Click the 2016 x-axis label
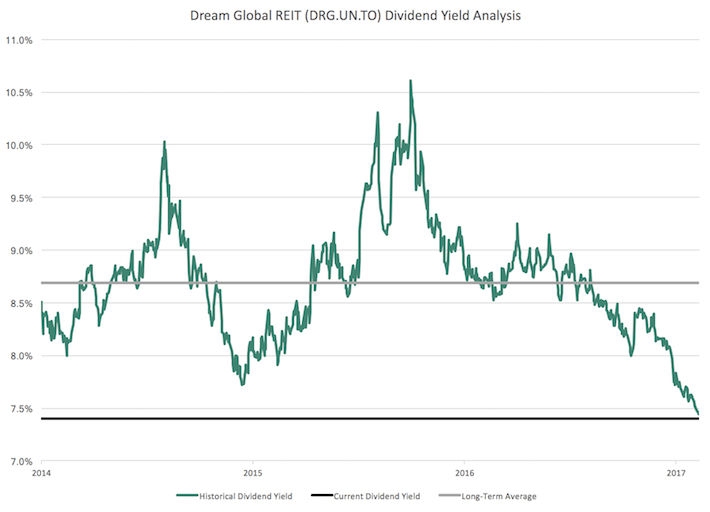 coord(465,473)
